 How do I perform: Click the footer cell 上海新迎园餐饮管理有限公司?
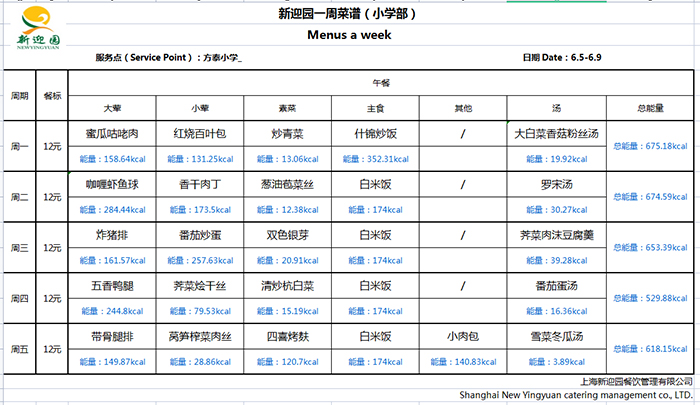tap(636, 382)
